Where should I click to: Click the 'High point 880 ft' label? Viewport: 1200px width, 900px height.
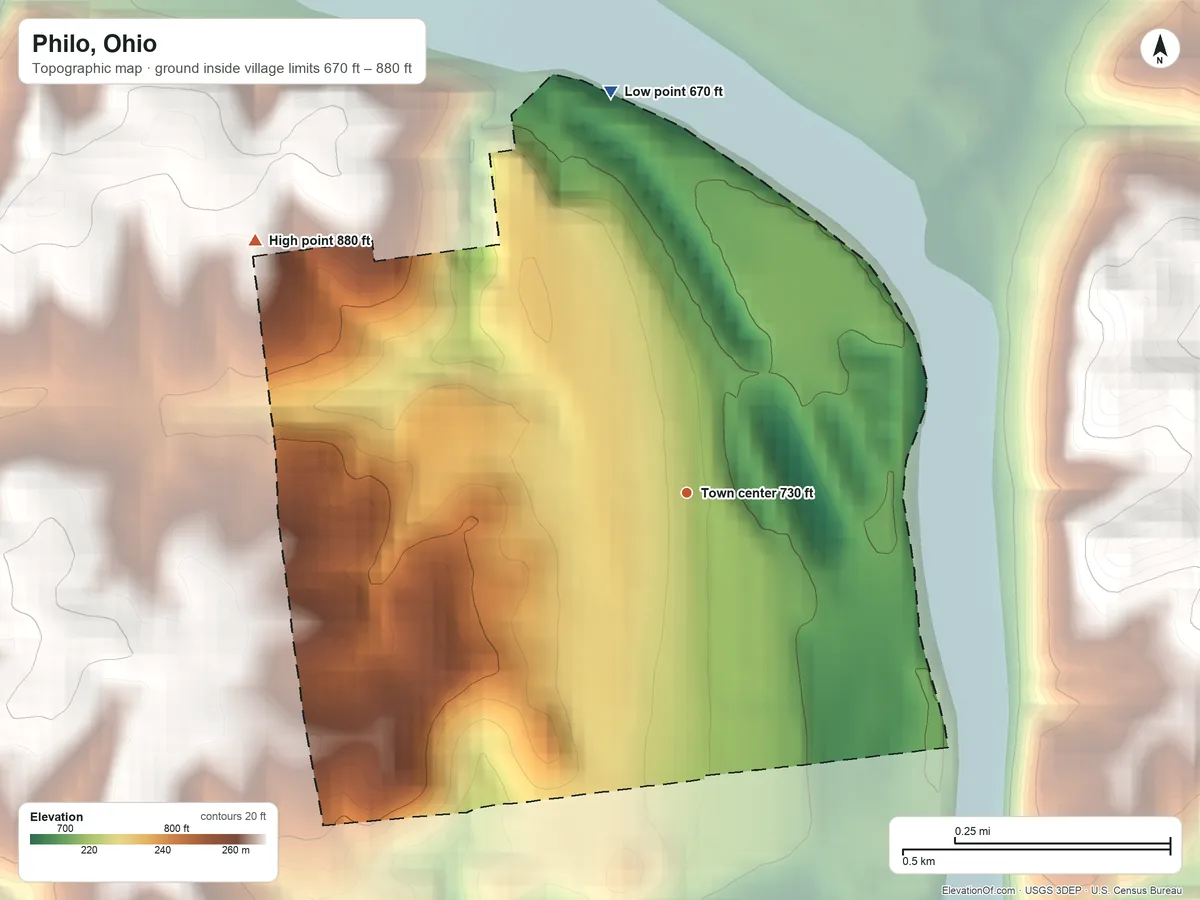[320, 240]
